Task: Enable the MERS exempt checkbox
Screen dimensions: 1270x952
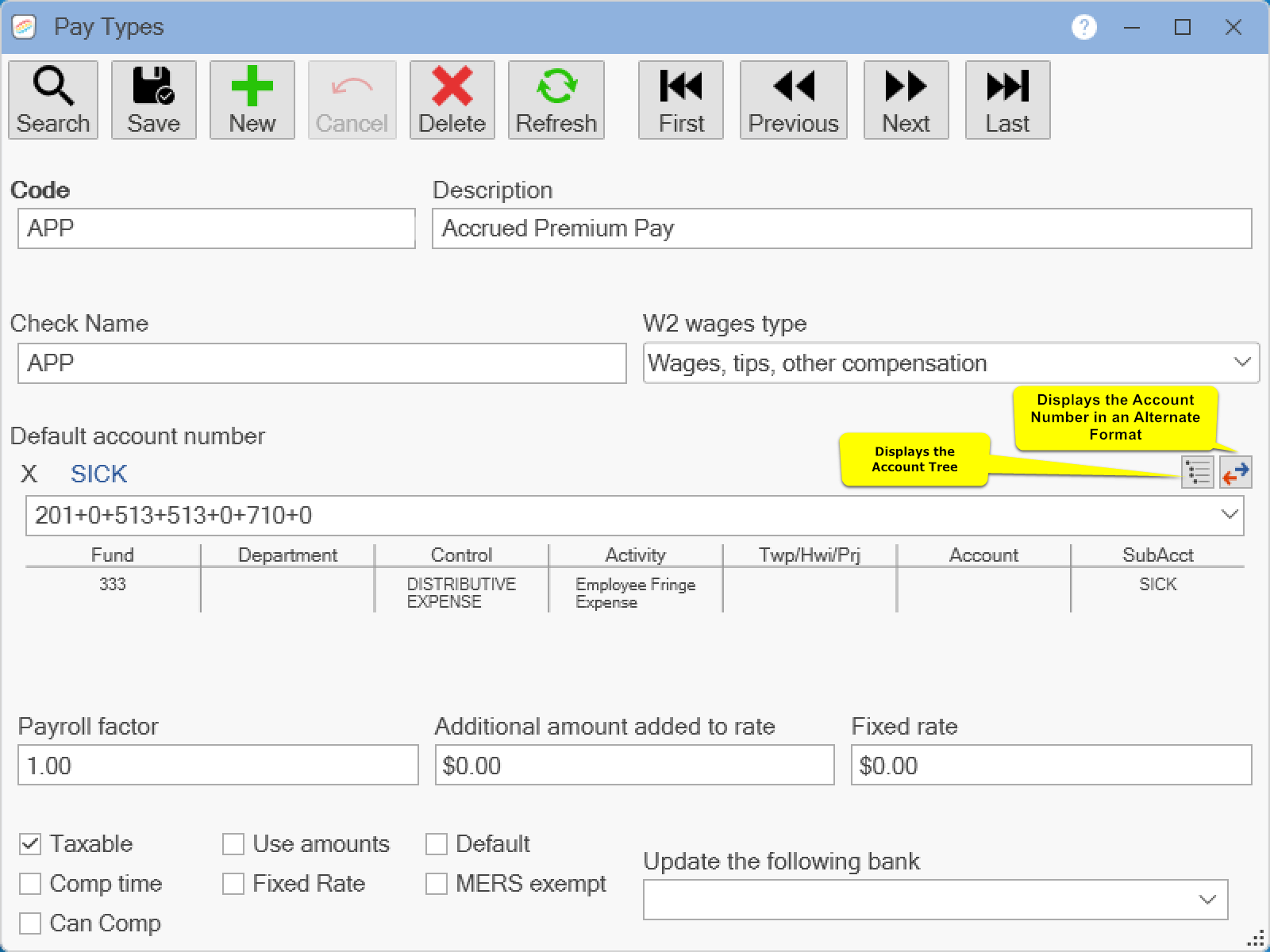Action: [437, 884]
